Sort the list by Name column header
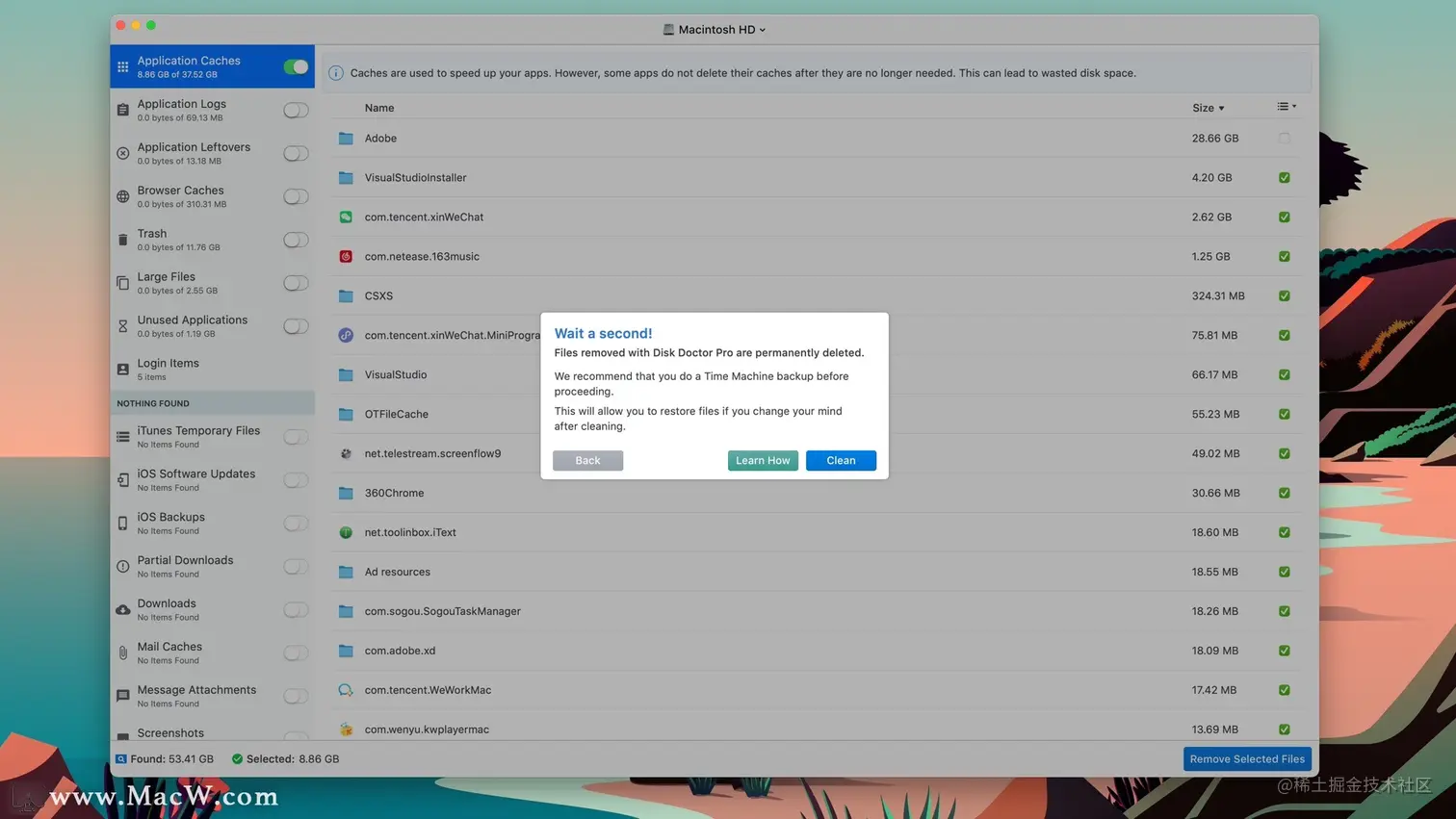 click(x=379, y=108)
